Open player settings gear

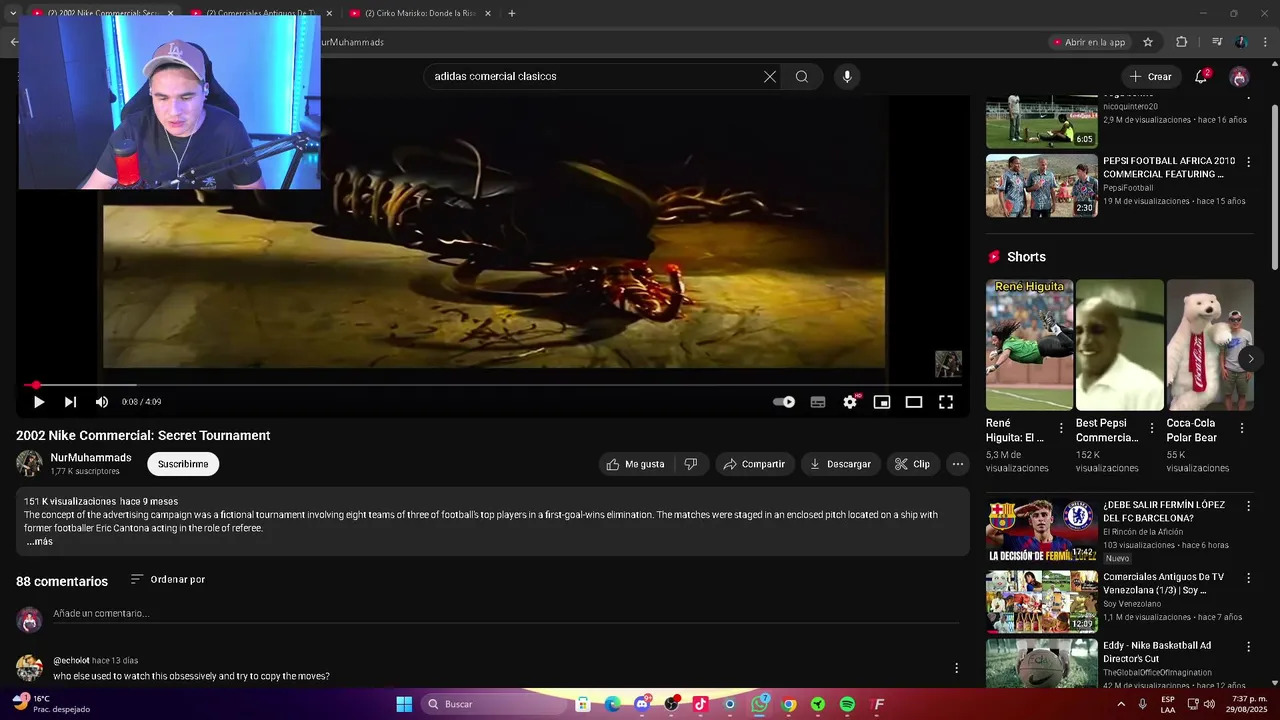850,402
